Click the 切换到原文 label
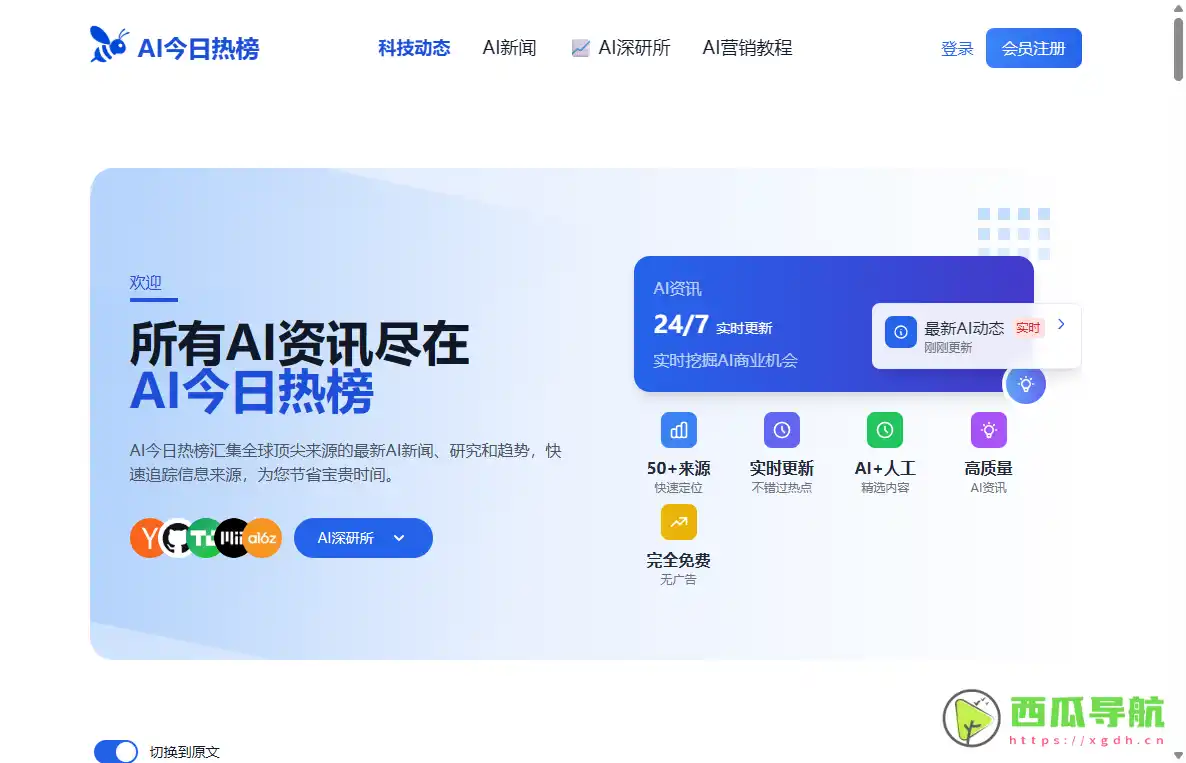Viewport: 1186px width, 763px height. 185,752
